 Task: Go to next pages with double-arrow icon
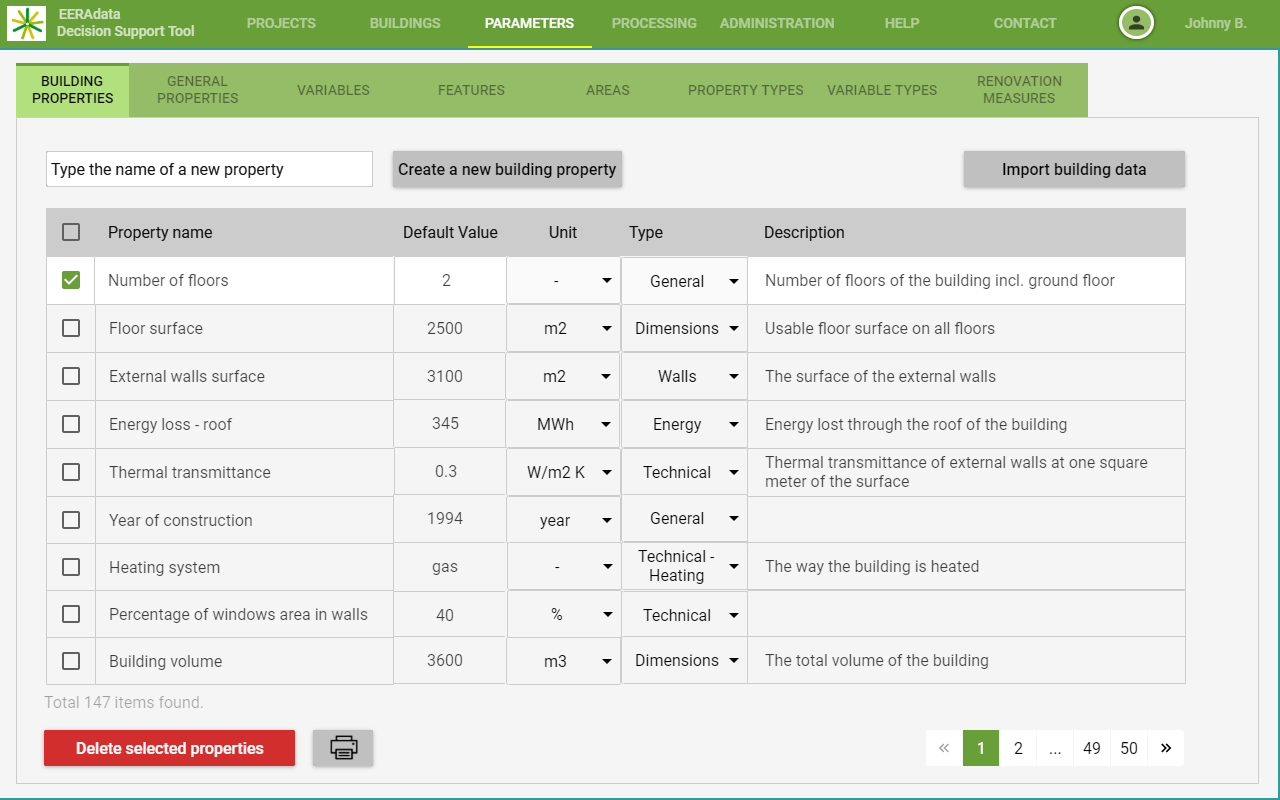click(1166, 748)
